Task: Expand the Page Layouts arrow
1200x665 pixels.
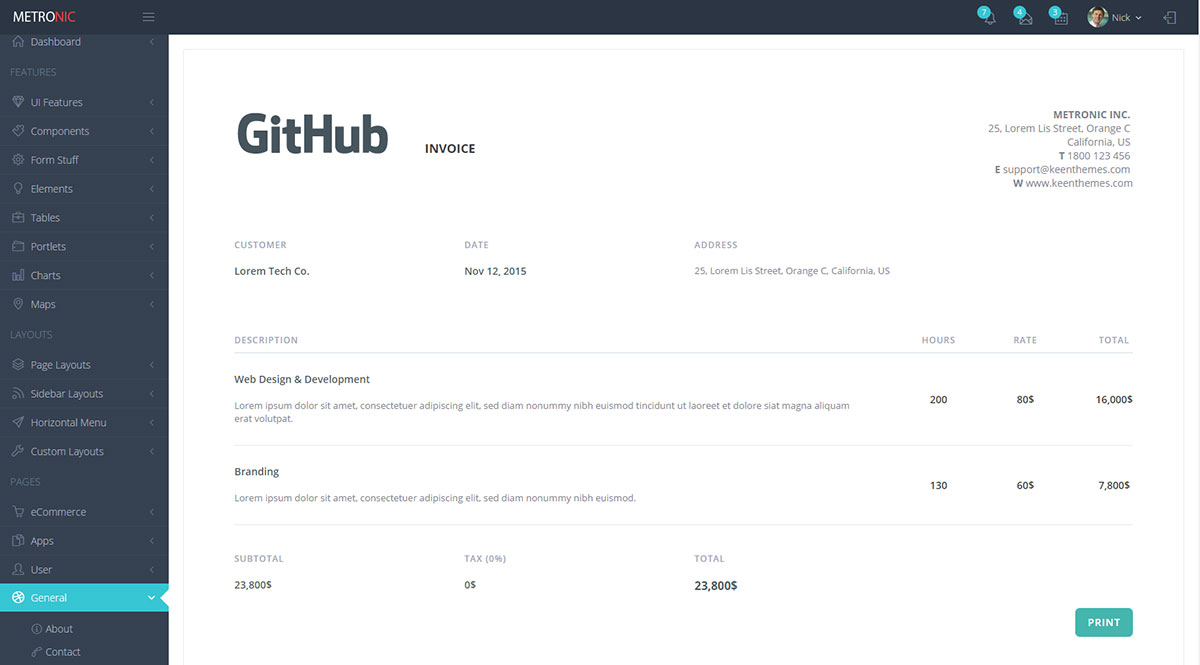Action: (x=151, y=365)
